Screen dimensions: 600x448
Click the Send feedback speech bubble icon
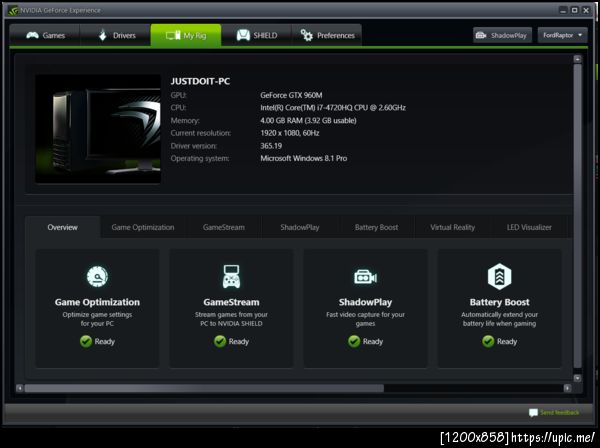(x=533, y=413)
